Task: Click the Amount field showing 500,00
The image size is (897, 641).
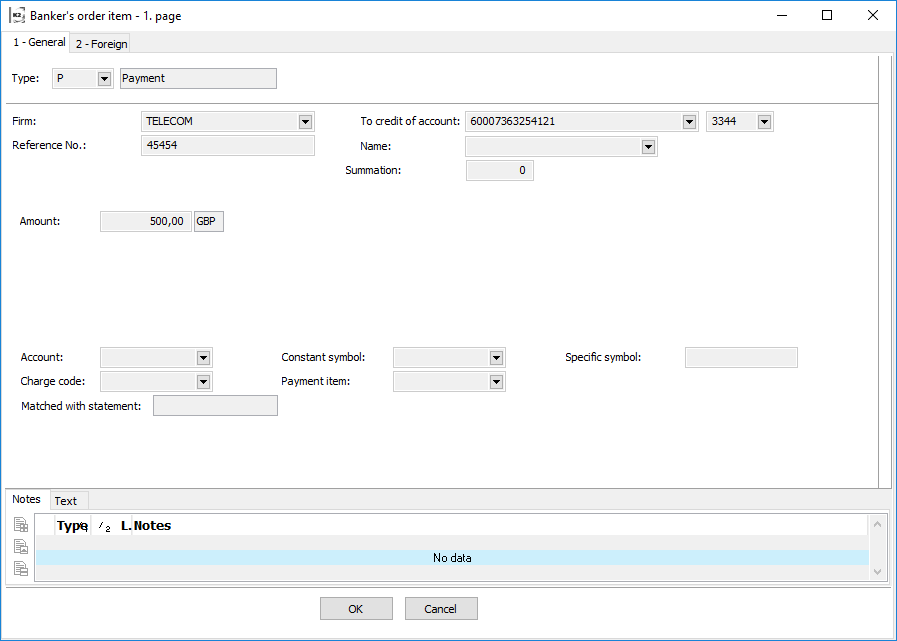Action: coord(146,221)
